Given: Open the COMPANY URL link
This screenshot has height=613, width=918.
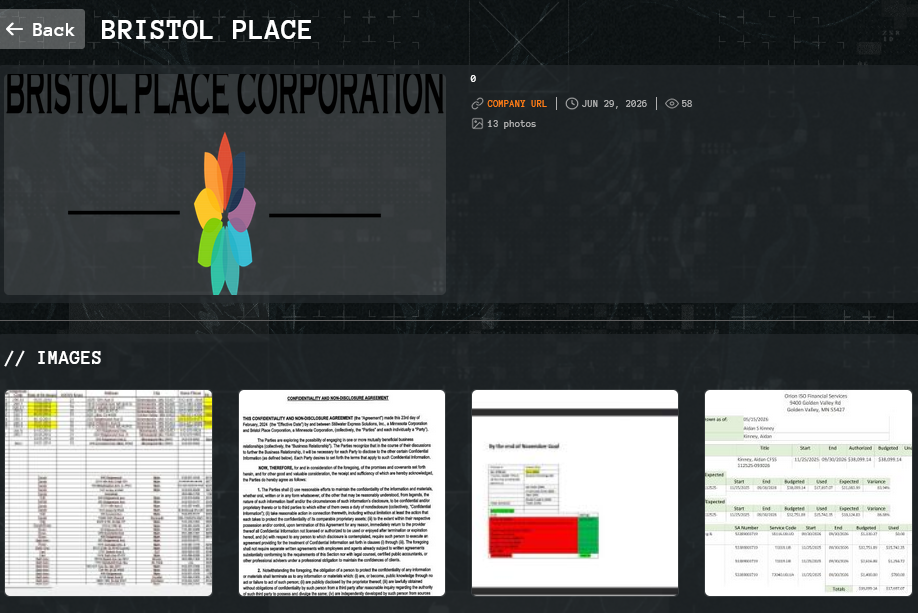Looking at the screenshot, I should click(516, 104).
